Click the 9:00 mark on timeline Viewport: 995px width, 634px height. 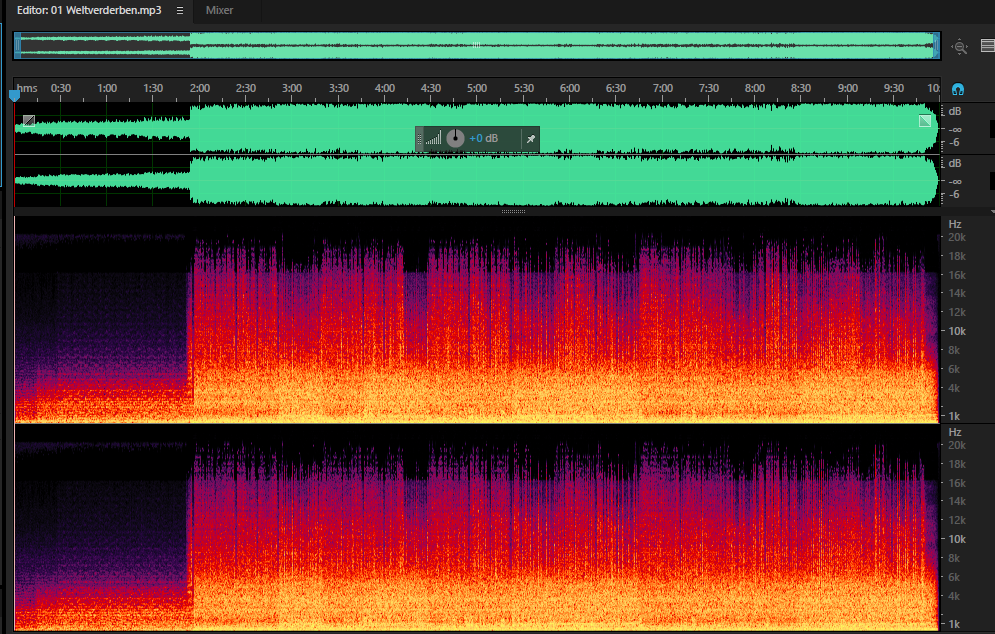pyautogui.click(x=848, y=88)
